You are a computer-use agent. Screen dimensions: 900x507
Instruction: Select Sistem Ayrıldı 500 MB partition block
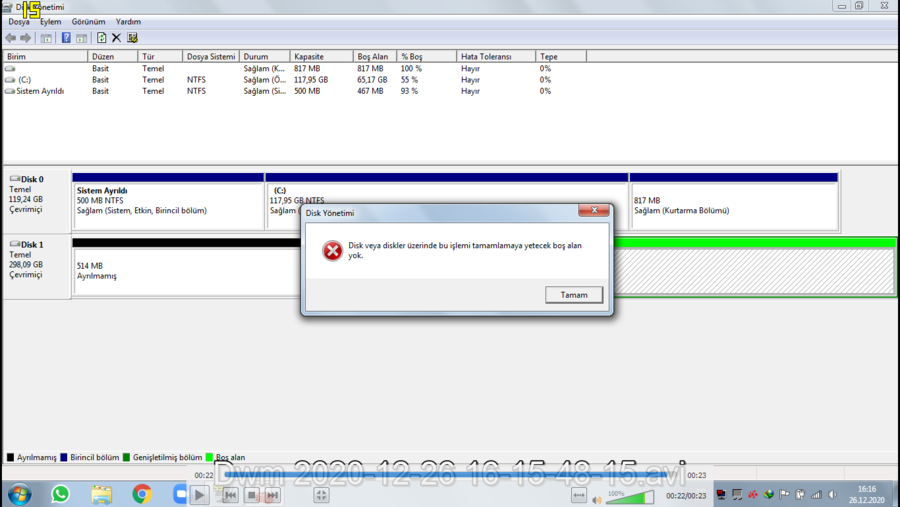click(168, 201)
